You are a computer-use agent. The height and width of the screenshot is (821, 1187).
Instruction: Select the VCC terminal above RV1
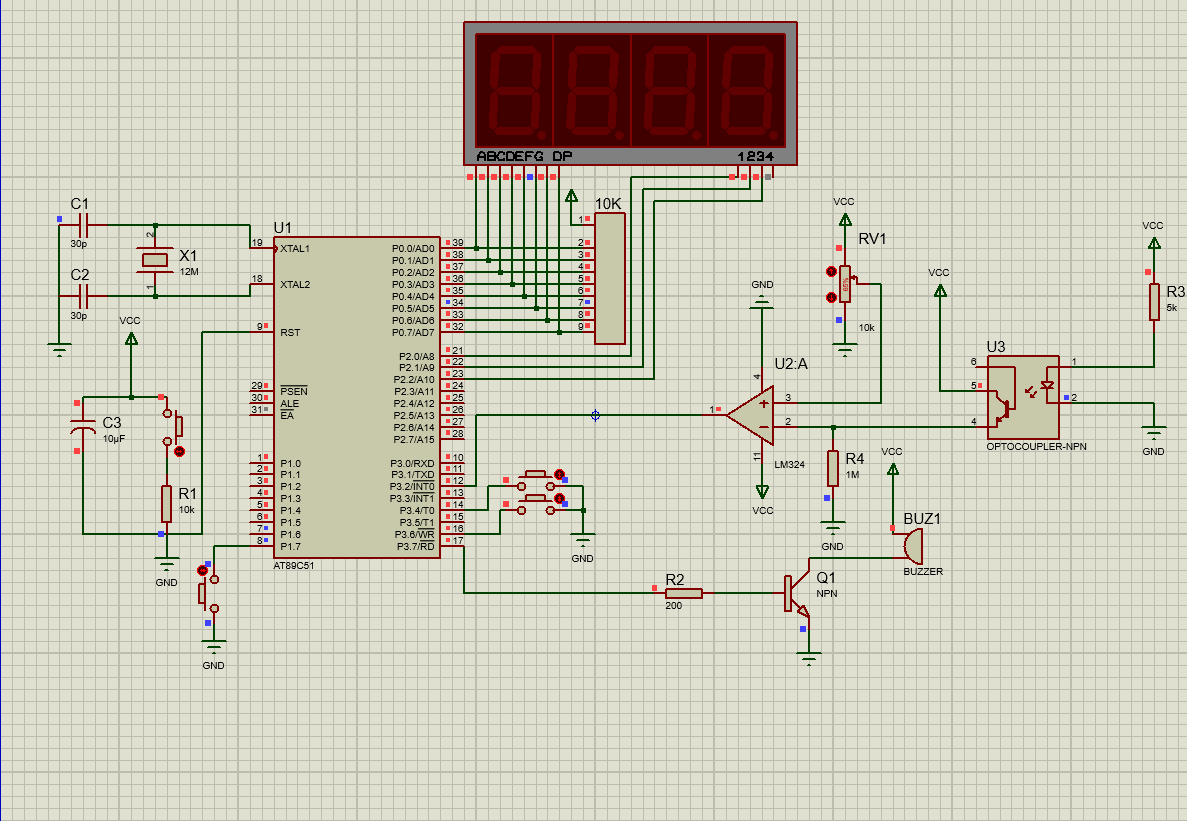845,220
